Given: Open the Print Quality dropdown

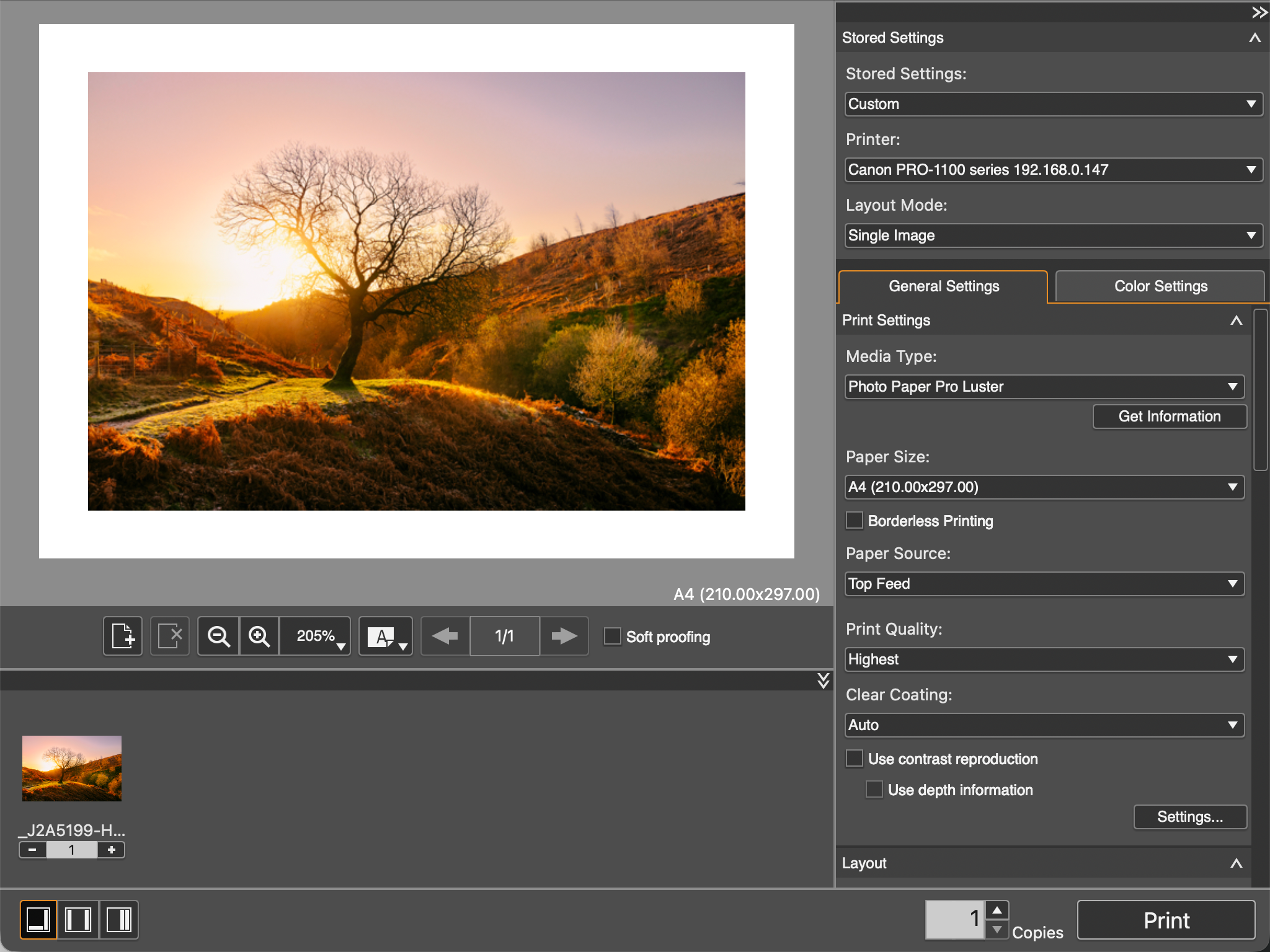Looking at the screenshot, I should (1044, 659).
